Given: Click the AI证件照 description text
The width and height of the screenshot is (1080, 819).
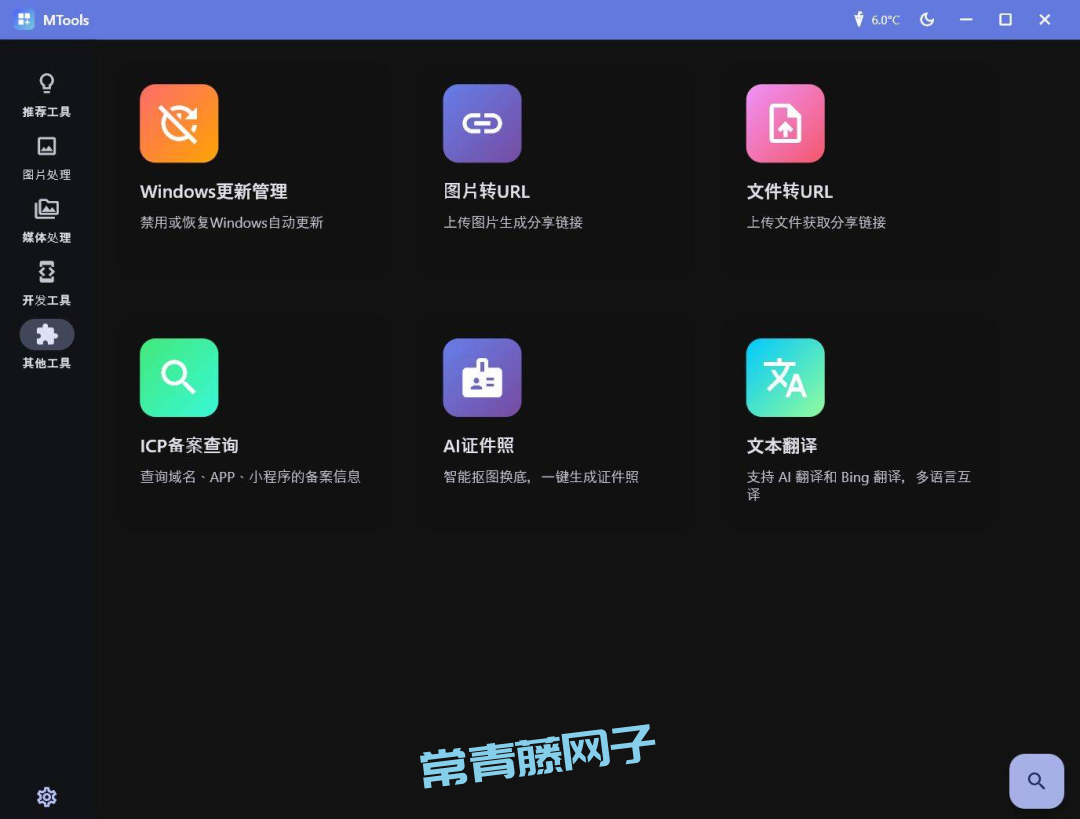Looking at the screenshot, I should (541, 477).
